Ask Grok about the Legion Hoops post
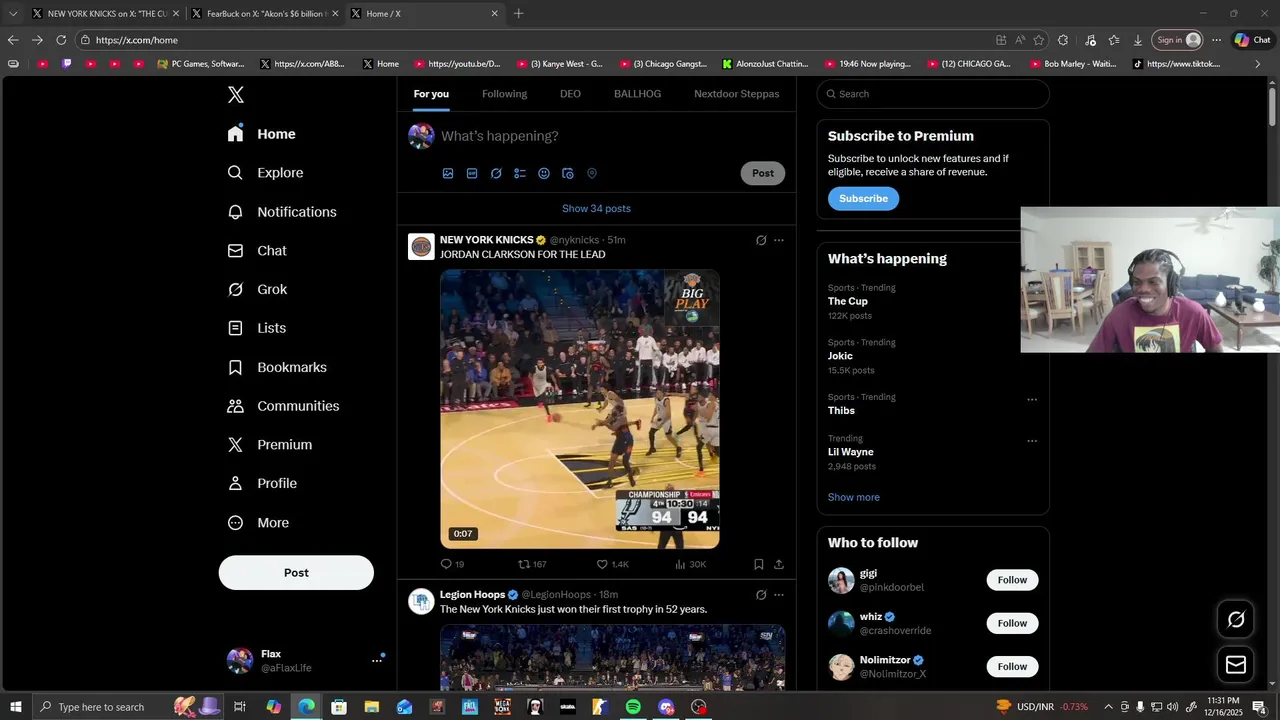This screenshot has width=1280, height=720. 761,595
